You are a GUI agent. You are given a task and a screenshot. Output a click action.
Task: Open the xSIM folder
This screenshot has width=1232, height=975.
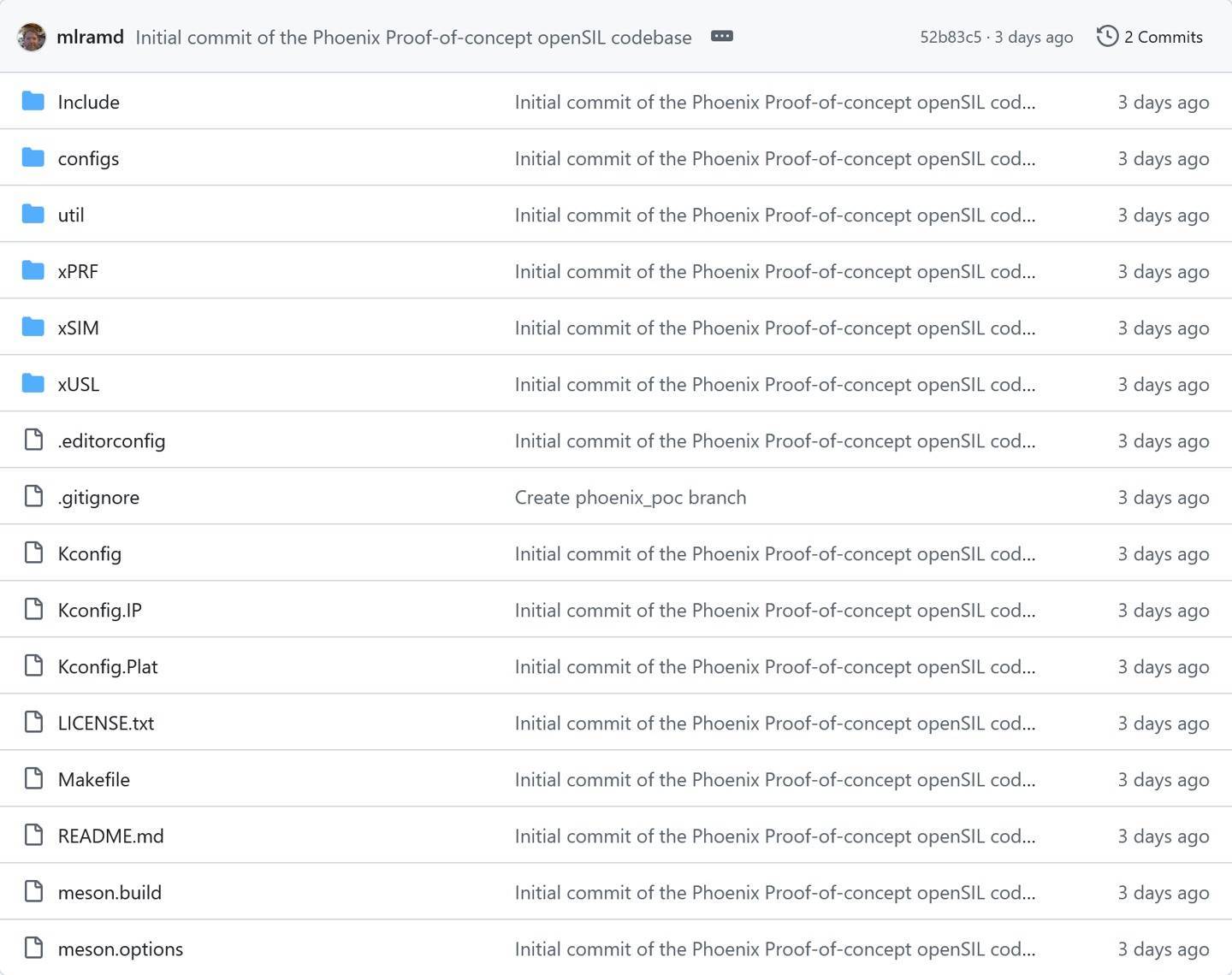pyautogui.click(x=78, y=328)
